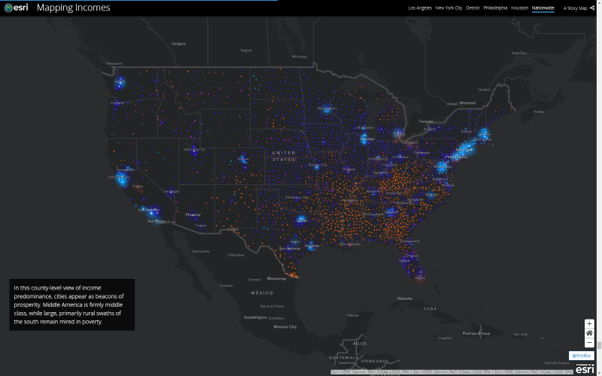Image resolution: width=602 pixels, height=376 pixels.
Task: Click the Esri globe logo in header
Action: point(16,8)
